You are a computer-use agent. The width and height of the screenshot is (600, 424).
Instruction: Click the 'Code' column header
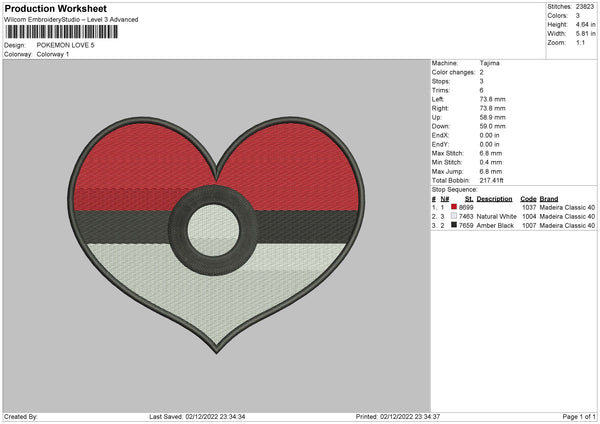tap(528, 199)
